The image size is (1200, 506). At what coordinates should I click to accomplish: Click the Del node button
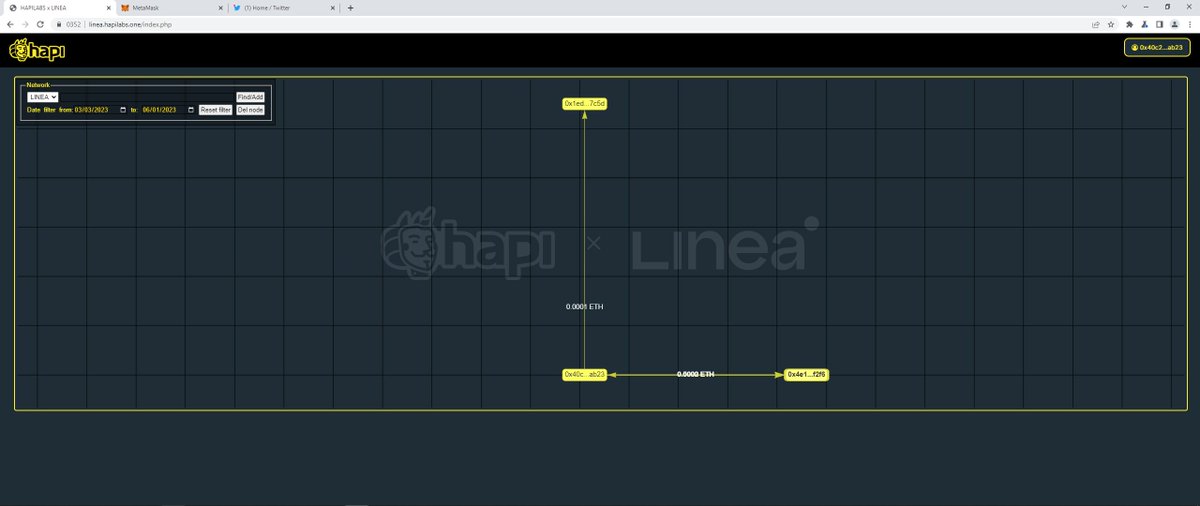coord(250,110)
